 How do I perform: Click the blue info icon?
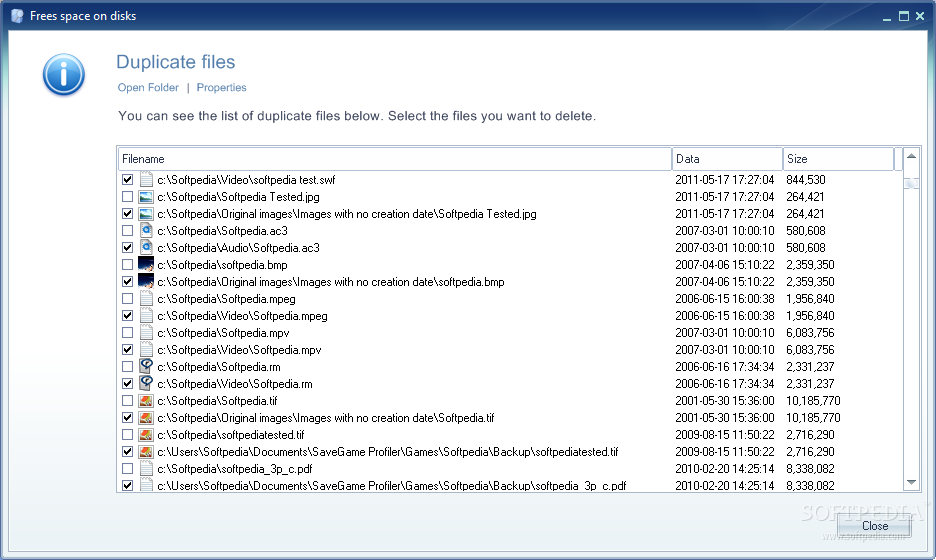coord(63,74)
